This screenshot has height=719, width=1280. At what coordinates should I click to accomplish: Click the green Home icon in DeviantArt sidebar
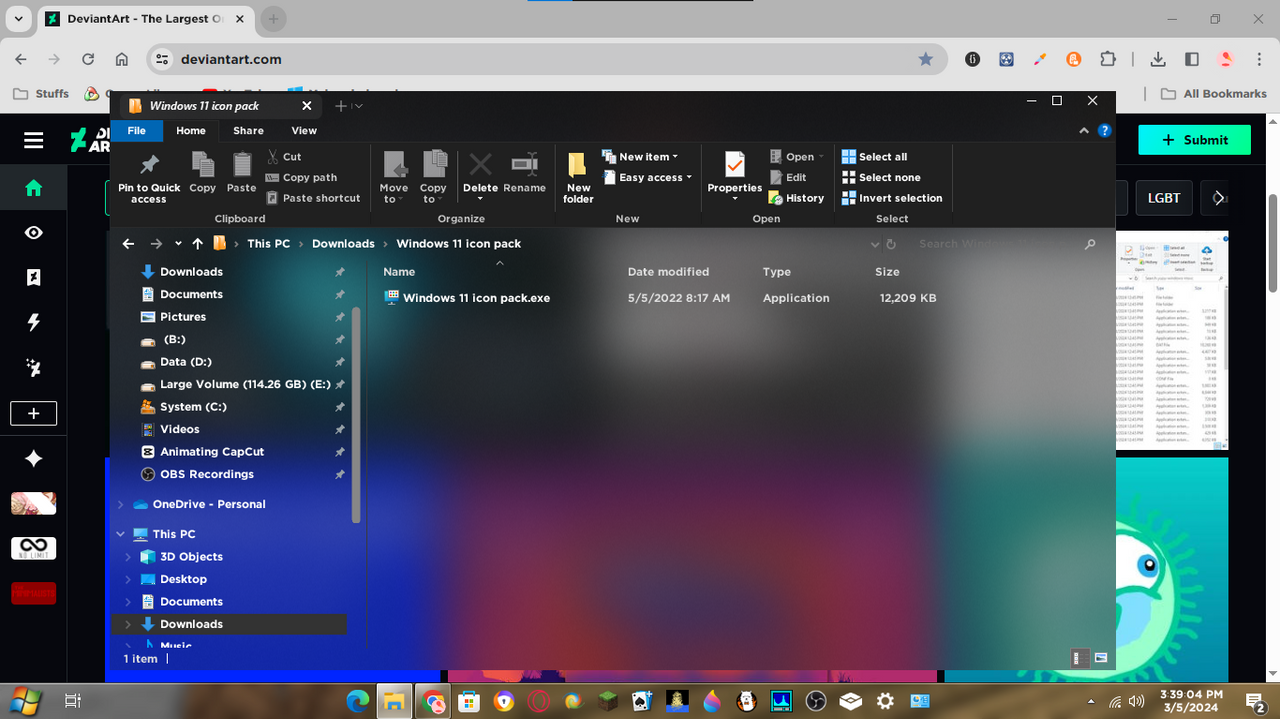[x=34, y=188]
